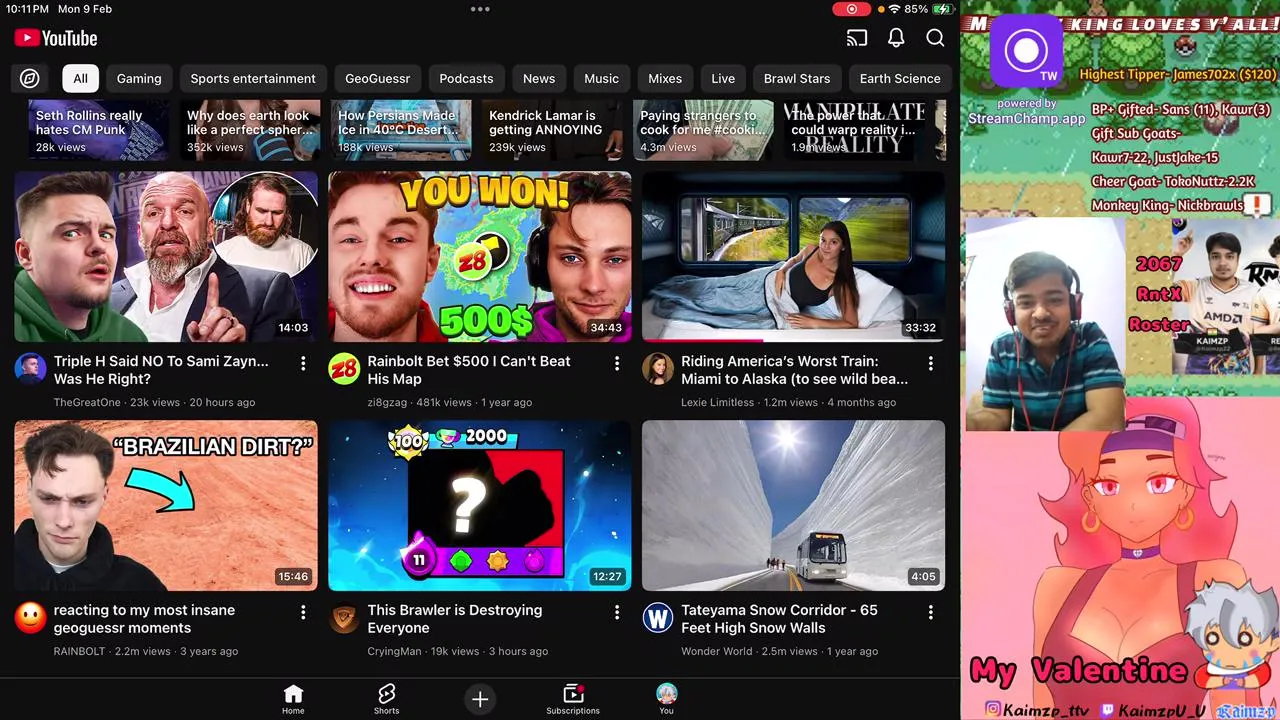The image size is (1280, 720).
Task: Open options menu for Rainbolt Bet $500 video
Action: point(617,363)
